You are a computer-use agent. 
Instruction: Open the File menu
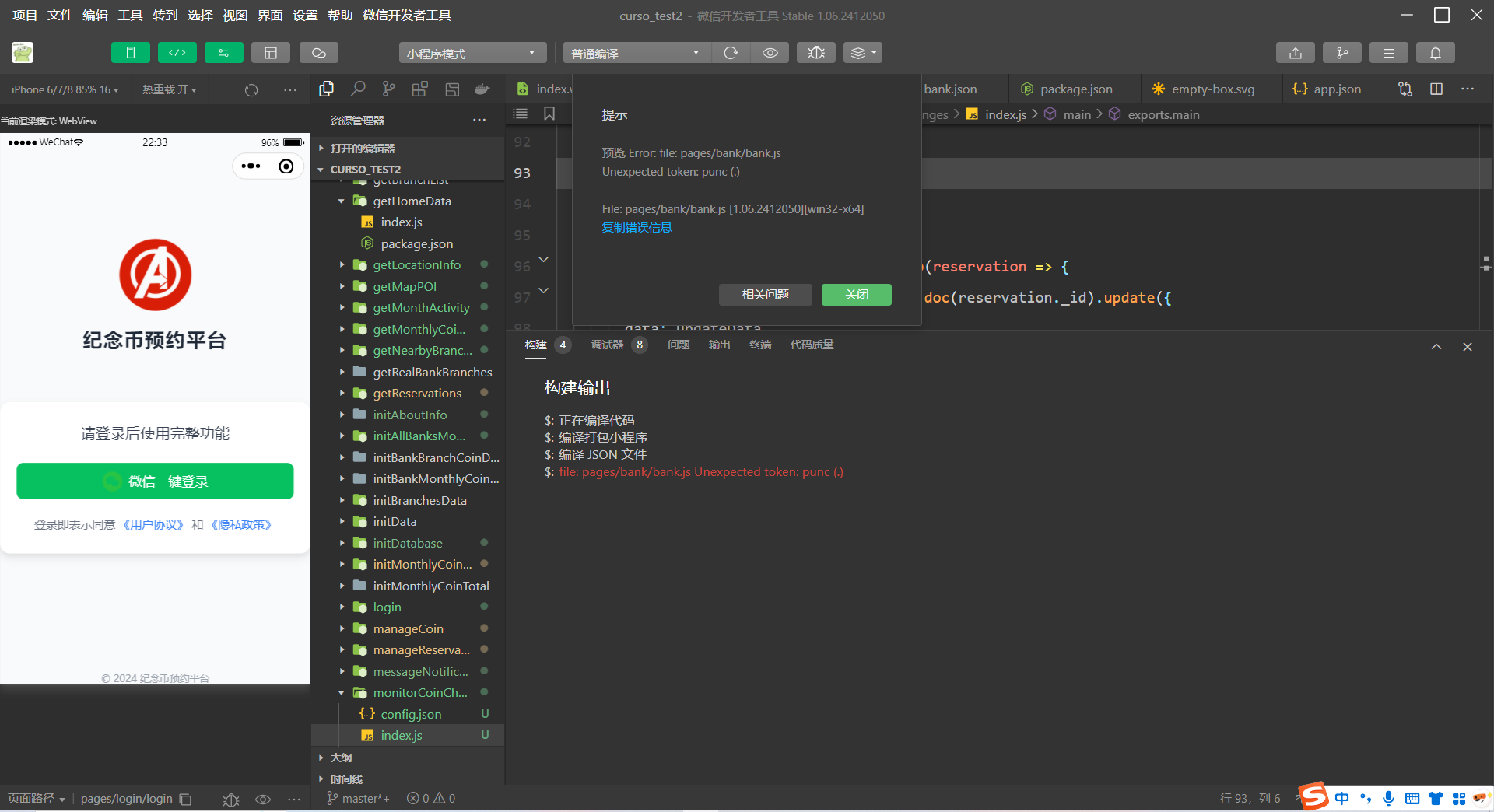(60, 15)
